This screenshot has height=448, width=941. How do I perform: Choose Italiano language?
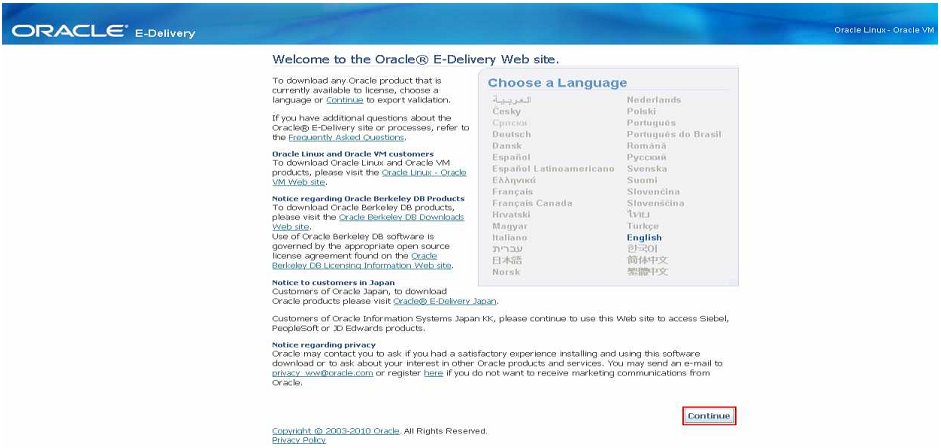pos(510,237)
